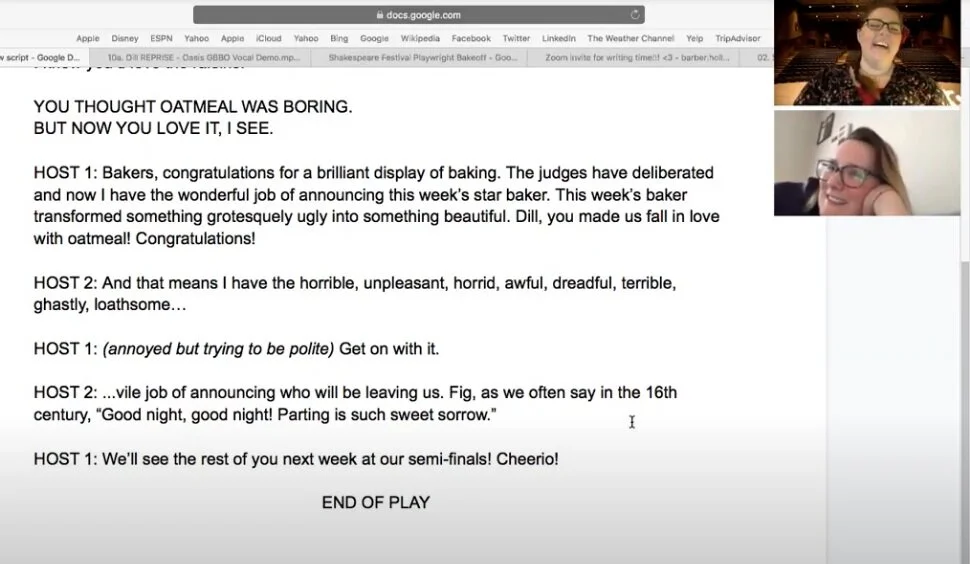This screenshot has width=970, height=564.
Task: Open the LinkedIn bookmark
Action: [559, 38]
